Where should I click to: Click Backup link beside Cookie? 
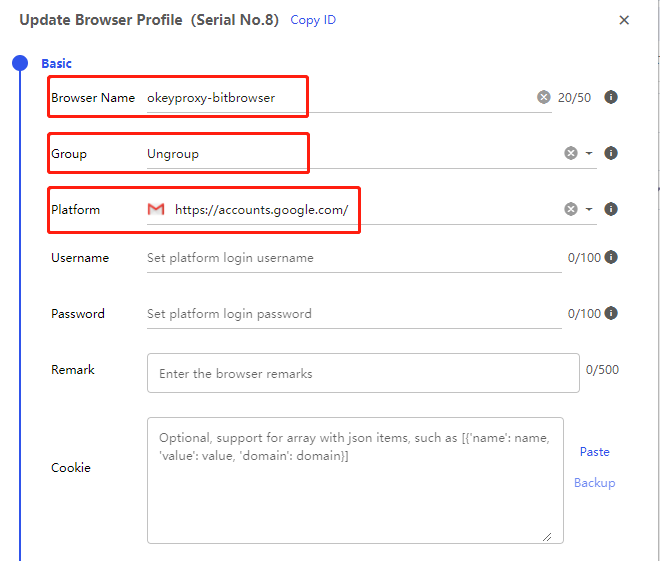click(594, 483)
